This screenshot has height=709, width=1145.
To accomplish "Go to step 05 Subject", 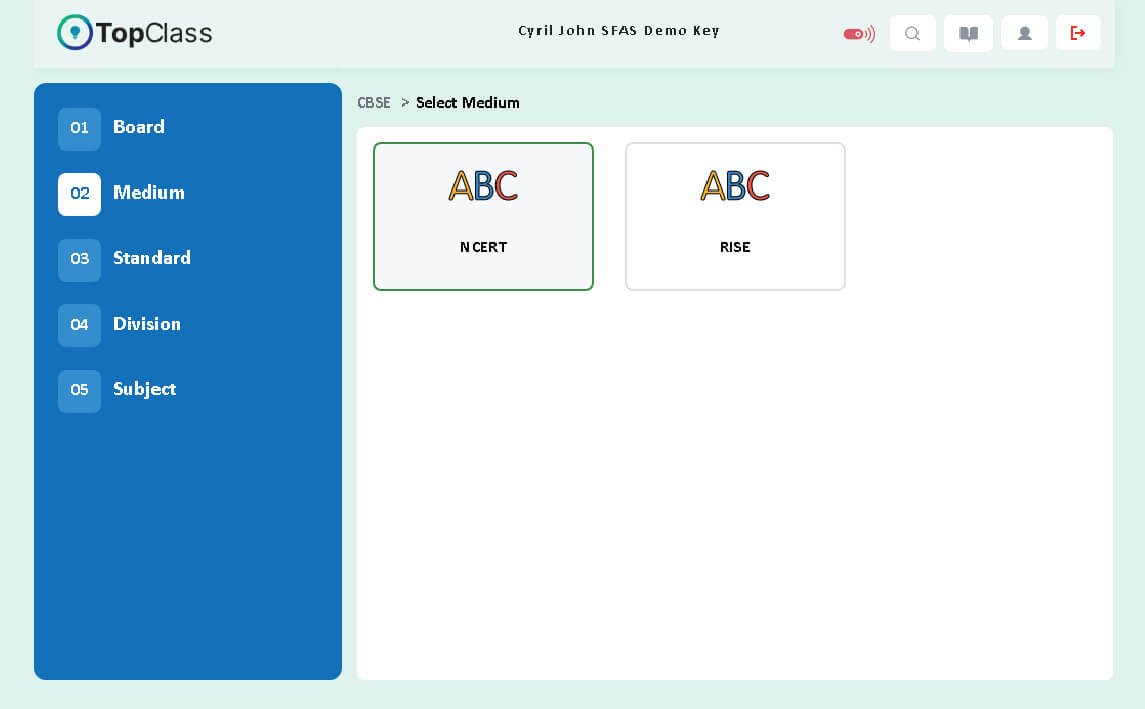I will tap(118, 391).
